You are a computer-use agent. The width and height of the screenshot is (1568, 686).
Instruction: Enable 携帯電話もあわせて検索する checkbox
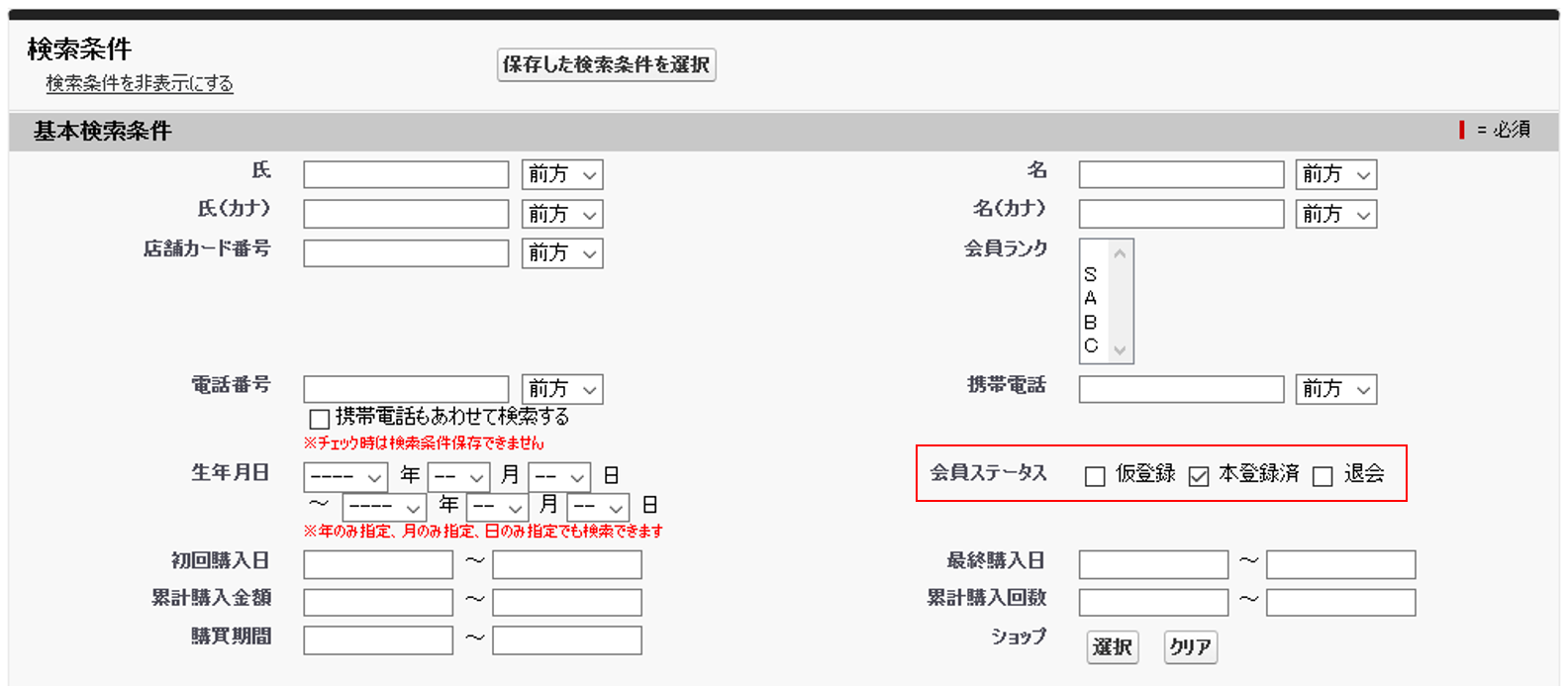320,419
